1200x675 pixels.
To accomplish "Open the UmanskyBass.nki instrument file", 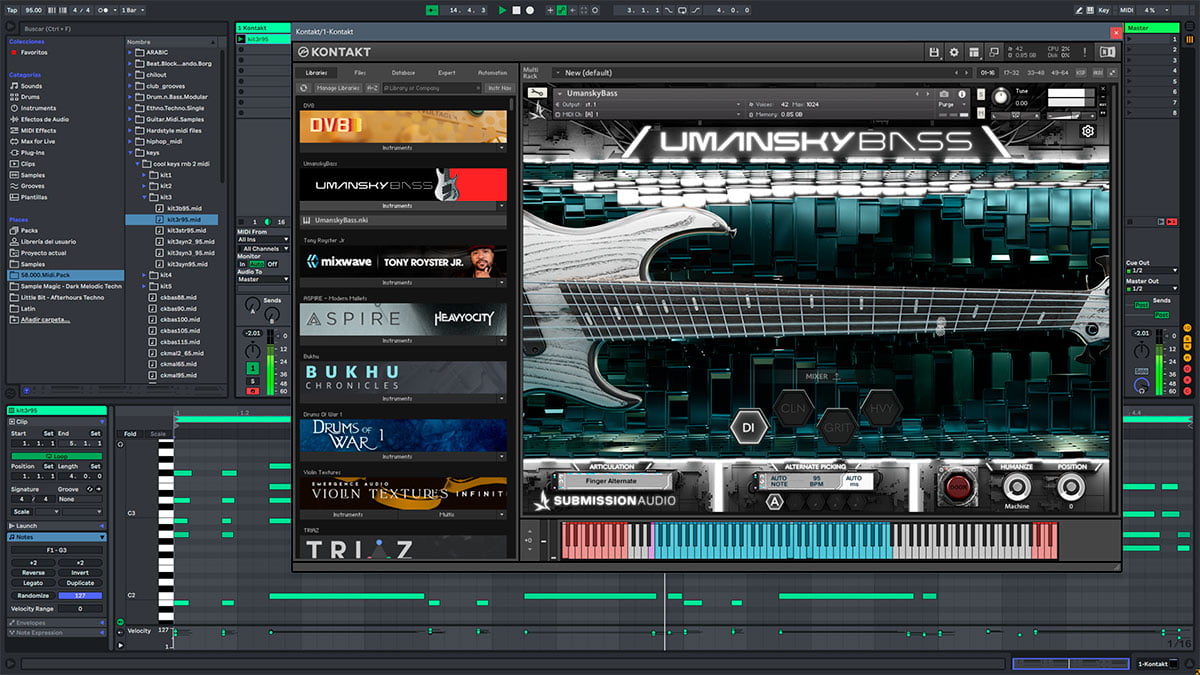I will (x=403, y=220).
